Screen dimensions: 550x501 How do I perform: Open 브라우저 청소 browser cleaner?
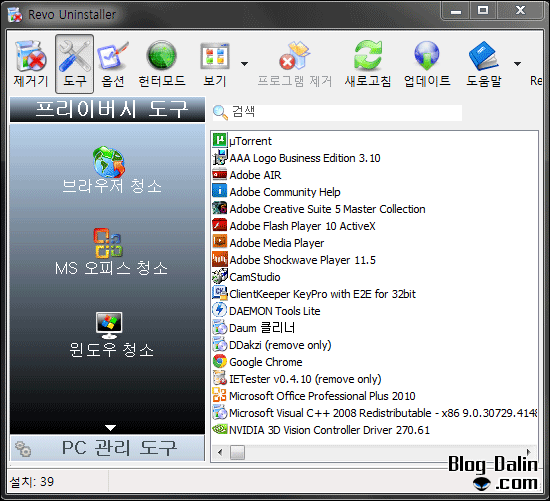coord(112,171)
